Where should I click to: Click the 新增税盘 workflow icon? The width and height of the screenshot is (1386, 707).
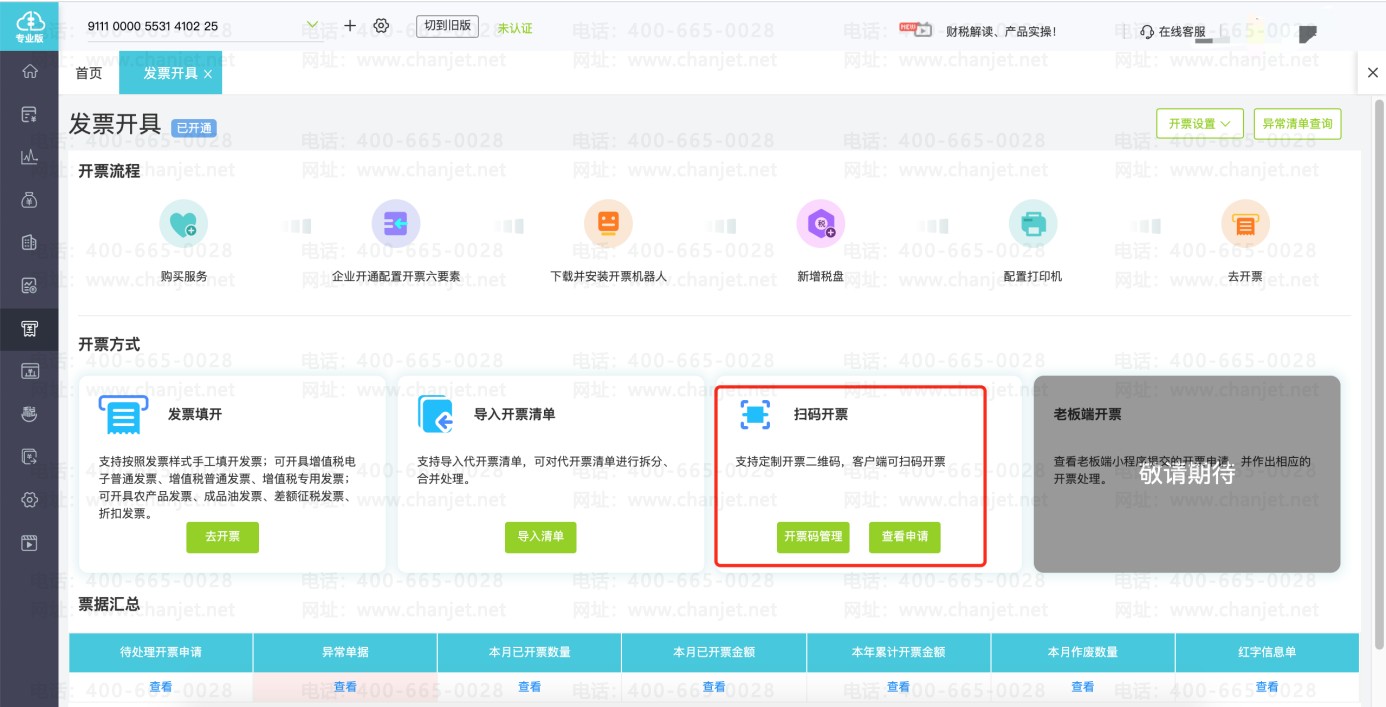[820, 225]
